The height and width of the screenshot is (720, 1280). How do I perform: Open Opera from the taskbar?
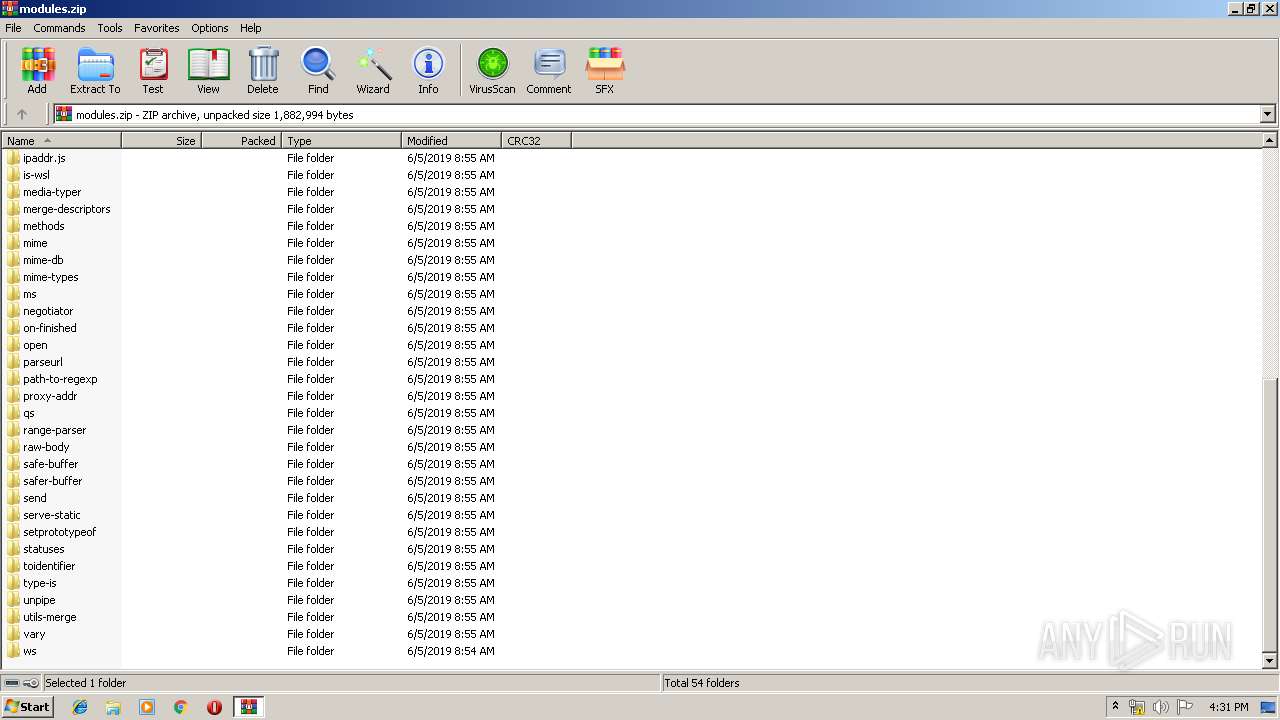click(x=214, y=707)
